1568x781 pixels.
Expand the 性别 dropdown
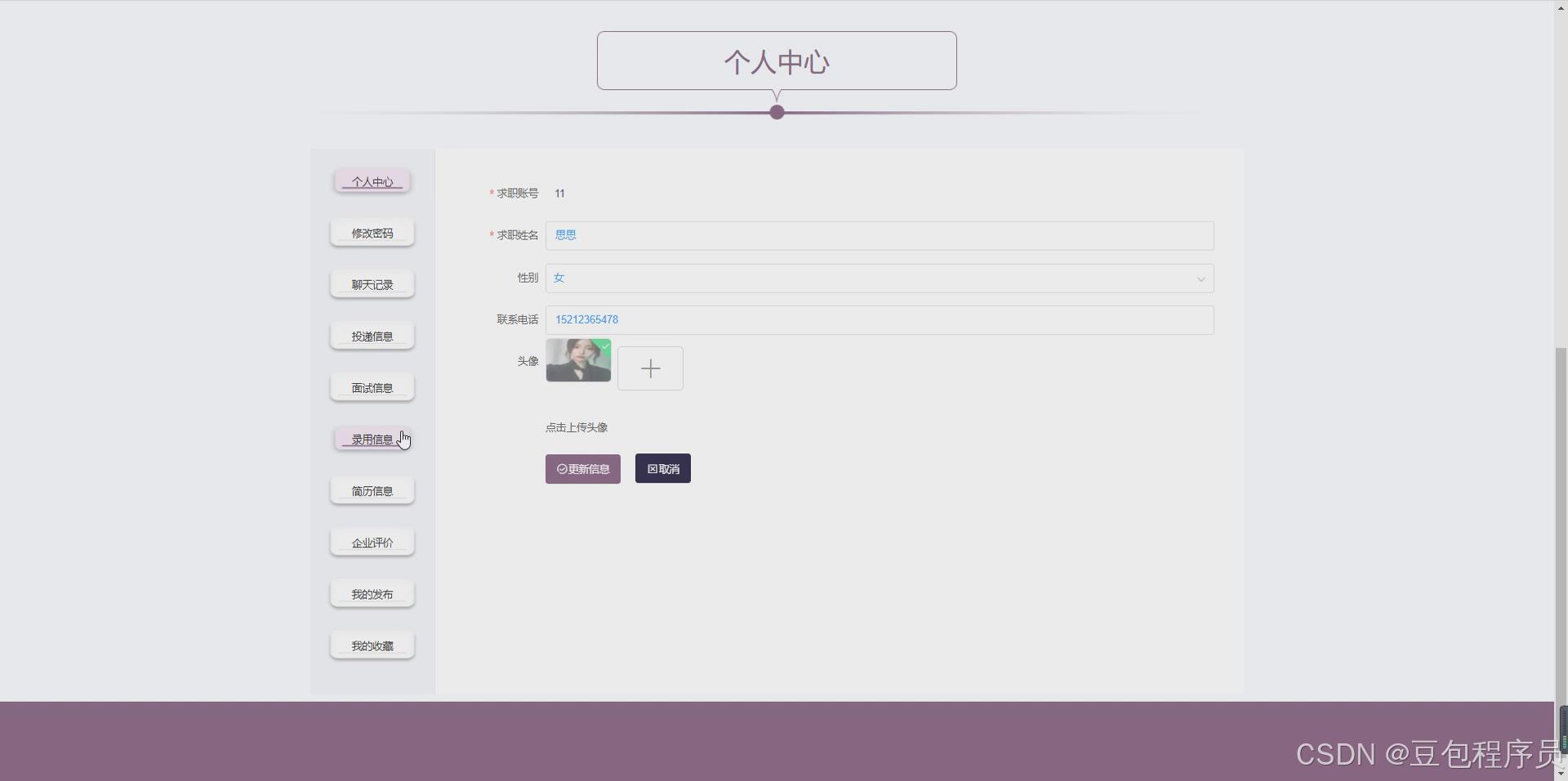[880, 278]
